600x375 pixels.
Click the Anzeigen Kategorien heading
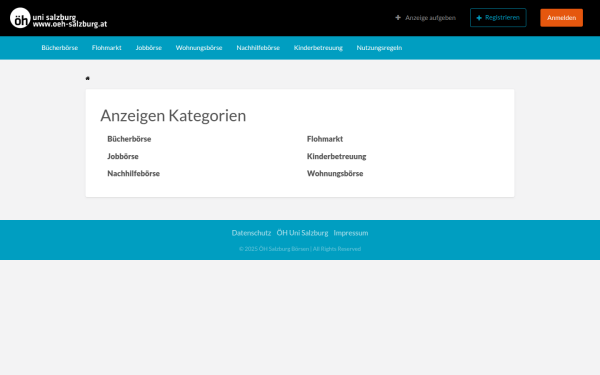(173, 116)
